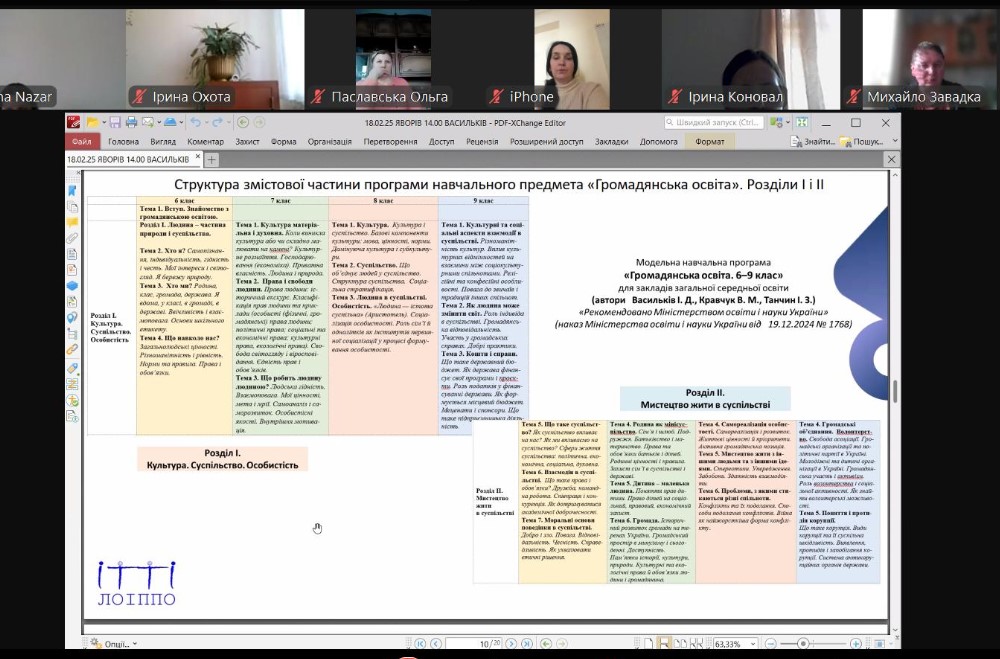Screen dimensions: 1000x659
Task: Click the Undo arrow icon
Action: (x=194, y=123)
